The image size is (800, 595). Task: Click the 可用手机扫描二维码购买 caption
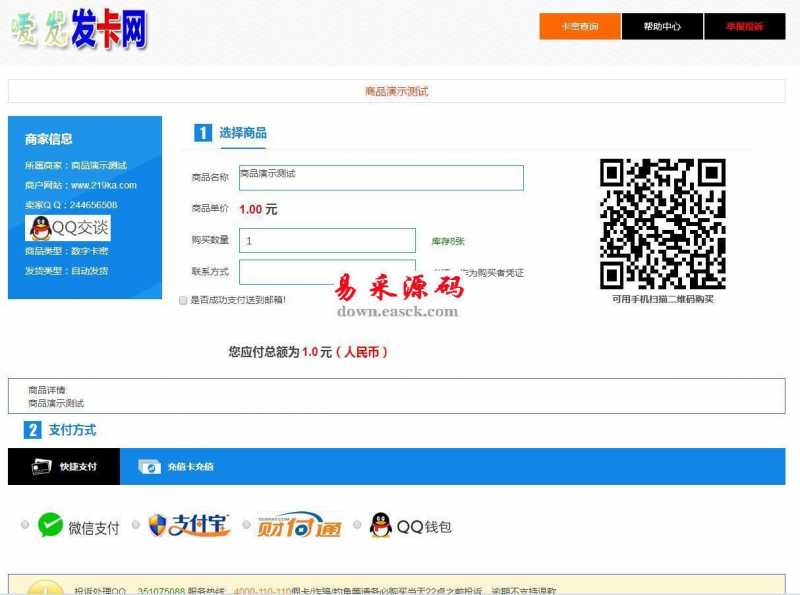click(x=663, y=299)
